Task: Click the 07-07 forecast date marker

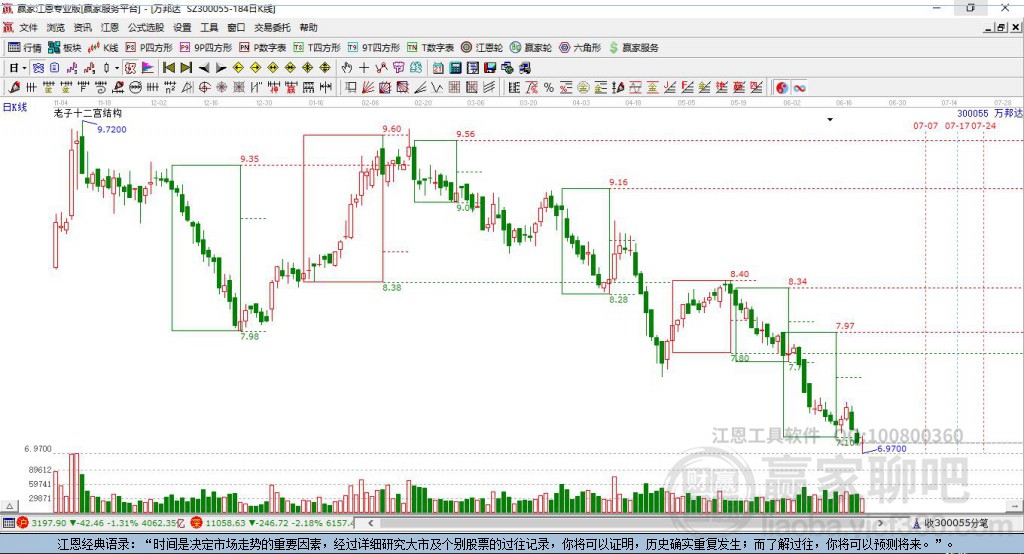Action: (925, 125)
